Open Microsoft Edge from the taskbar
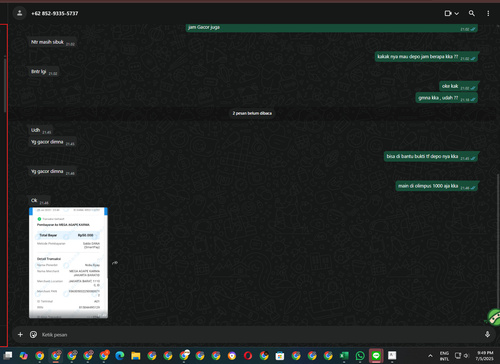 (120, 356)
